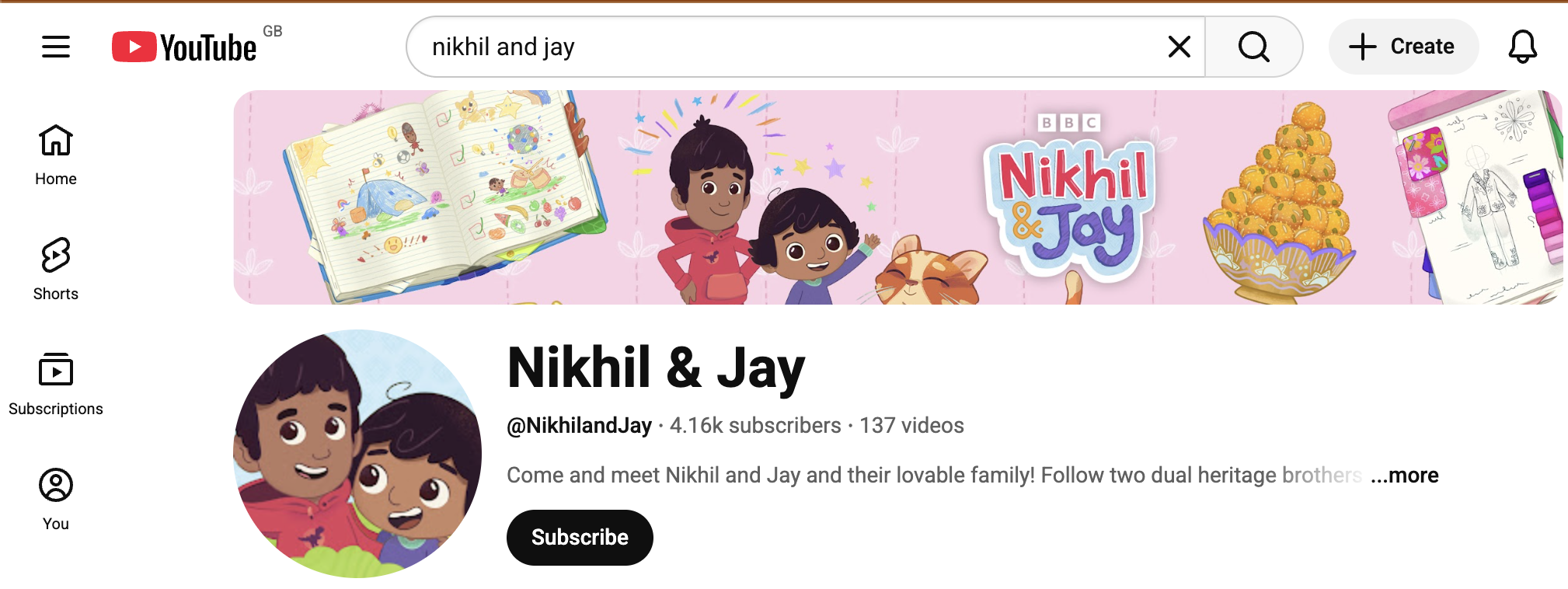Click the YouTube logo

[x=185, y=47]
